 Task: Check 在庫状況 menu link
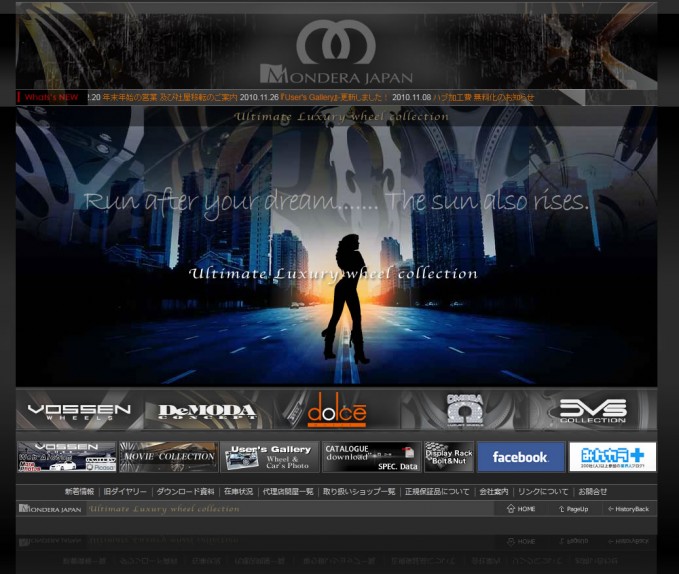click(x=238, y=492)
